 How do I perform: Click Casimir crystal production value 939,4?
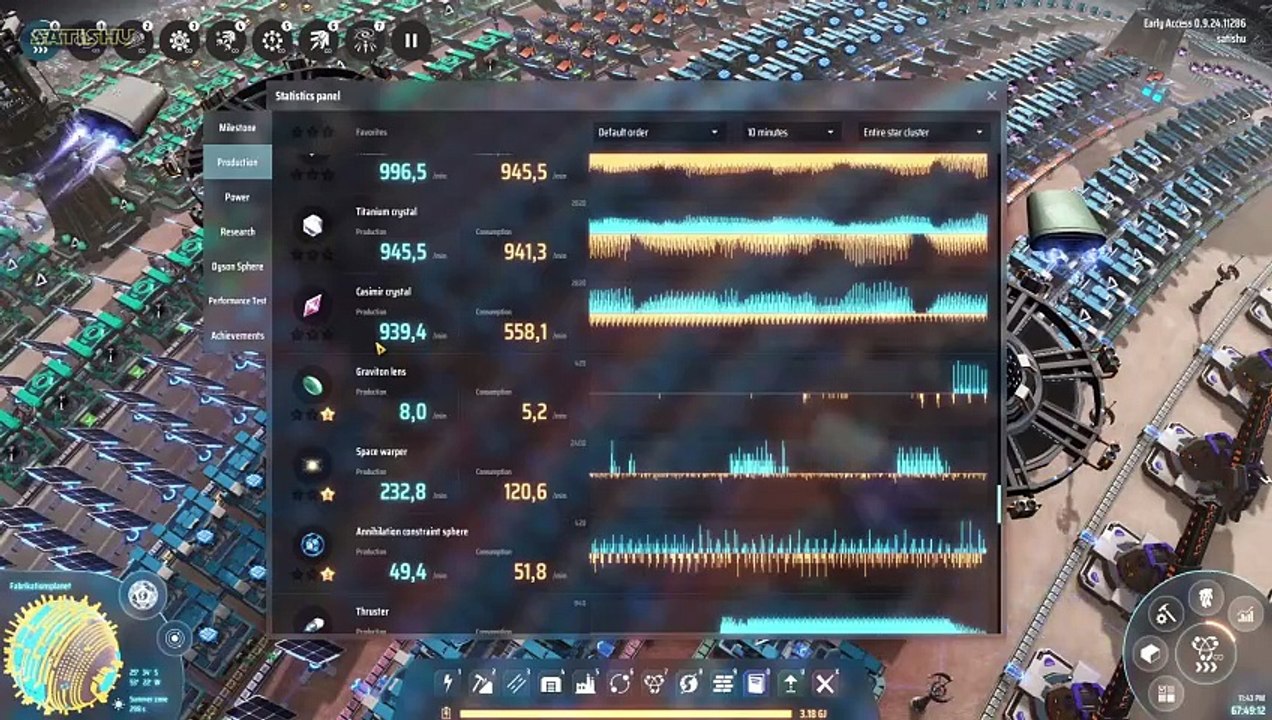tap(403, 332)
